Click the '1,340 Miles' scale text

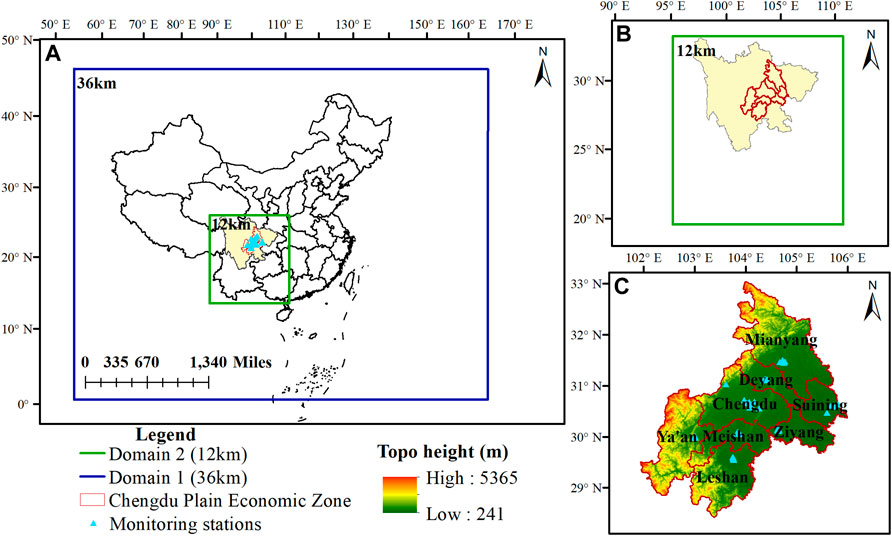click(230, 362)
